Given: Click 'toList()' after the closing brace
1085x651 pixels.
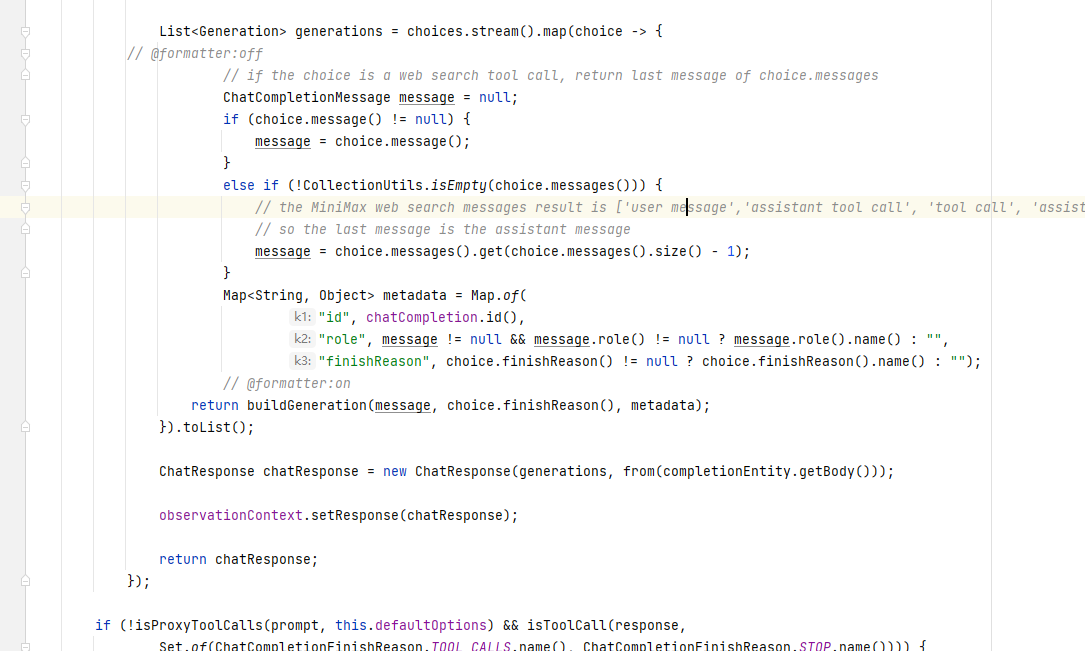Looking at the screenshot, I should [x=215, y=428].
